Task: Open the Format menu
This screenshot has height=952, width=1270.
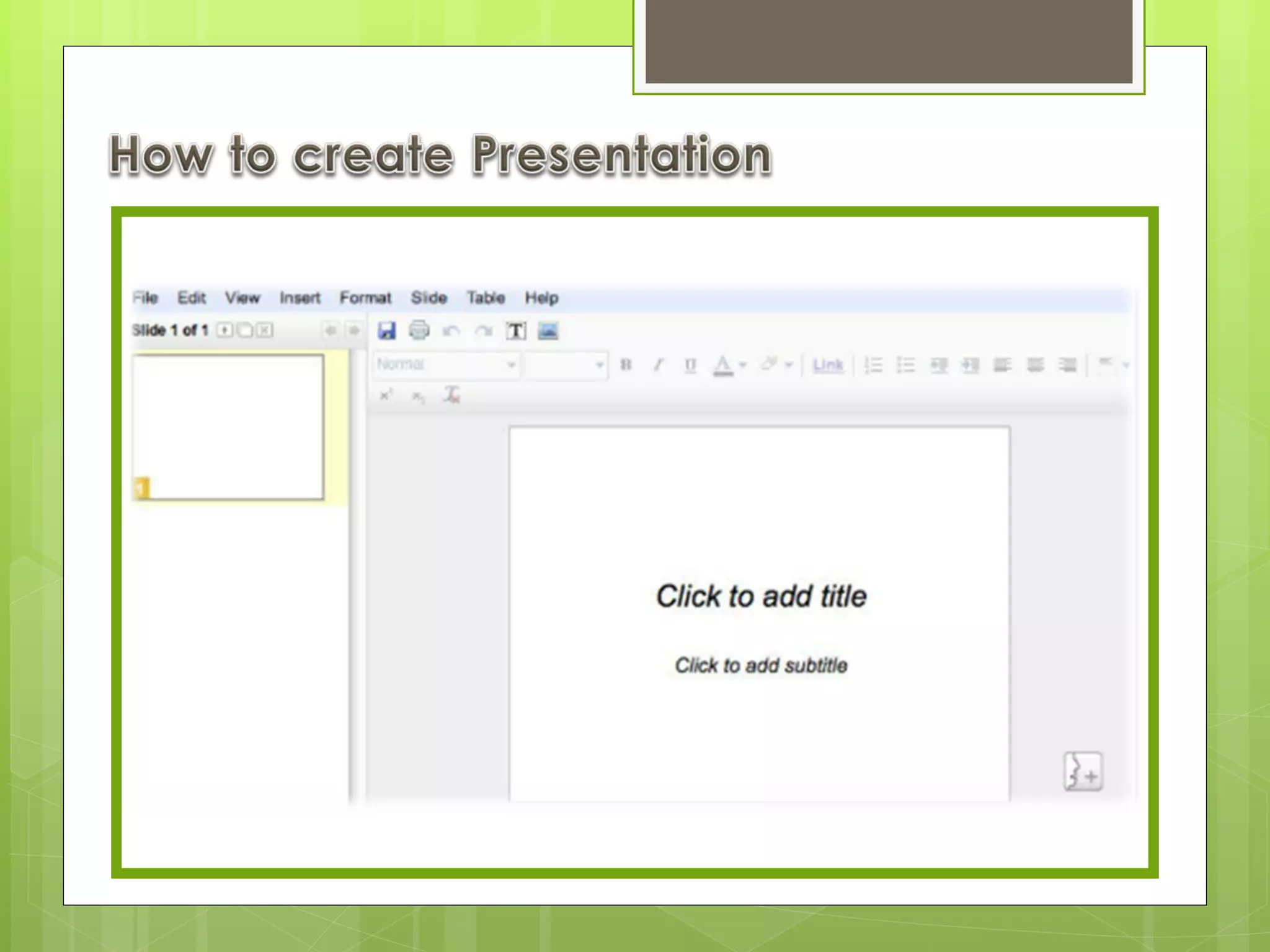Action: [x=365, y=298]
